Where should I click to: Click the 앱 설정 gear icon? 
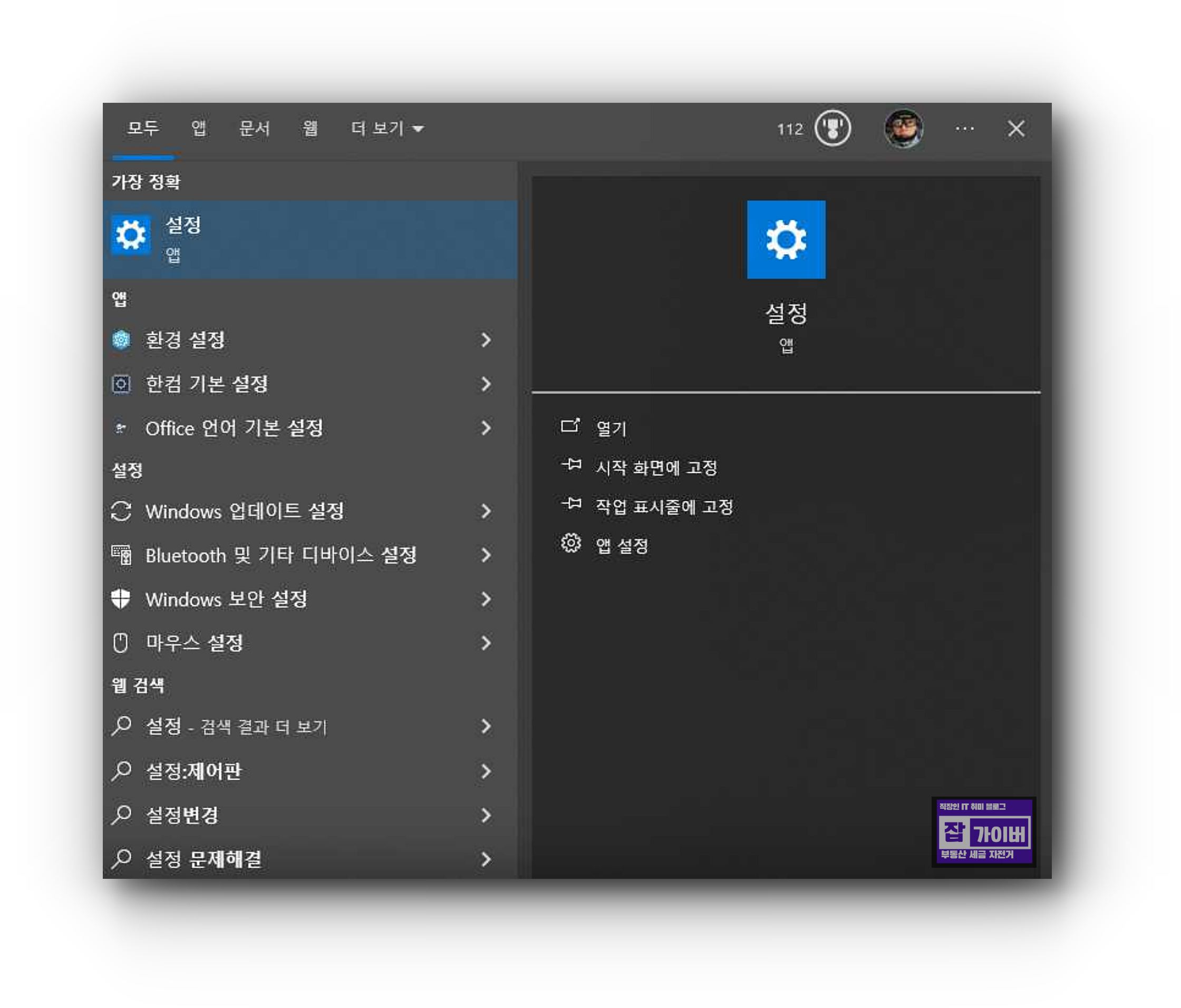[570, 544]
